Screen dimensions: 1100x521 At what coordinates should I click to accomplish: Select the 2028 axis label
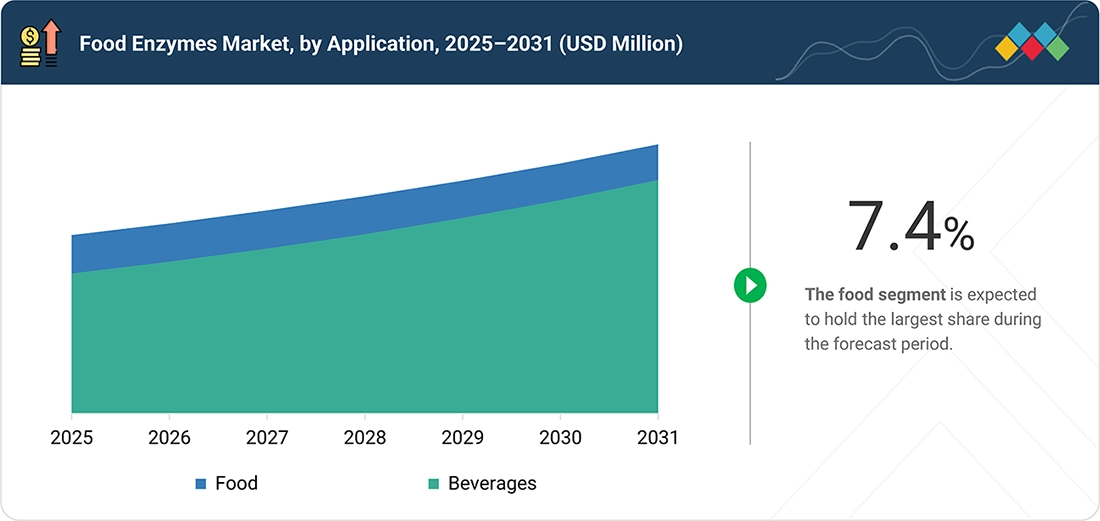pos(365,438)
